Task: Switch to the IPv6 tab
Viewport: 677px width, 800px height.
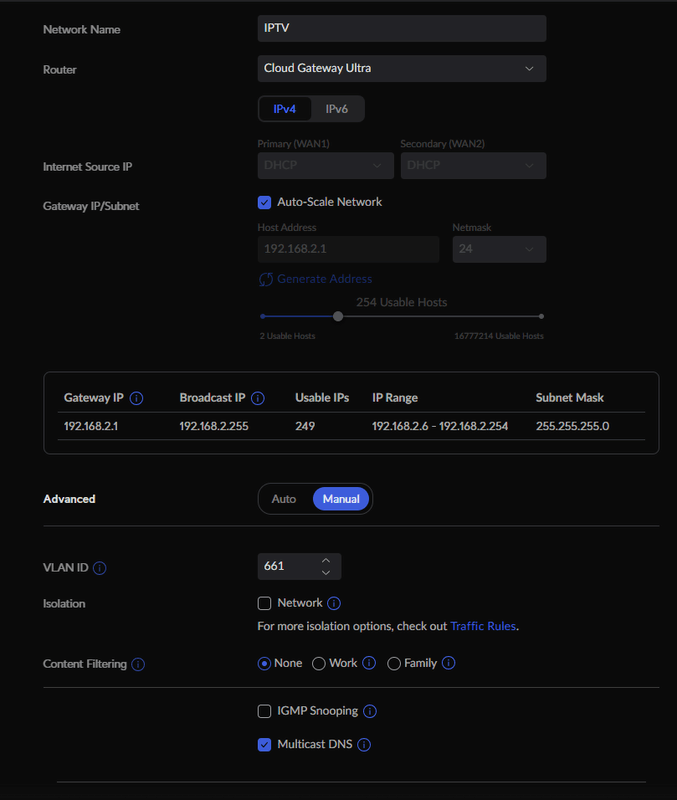Action: pos(337,109)
